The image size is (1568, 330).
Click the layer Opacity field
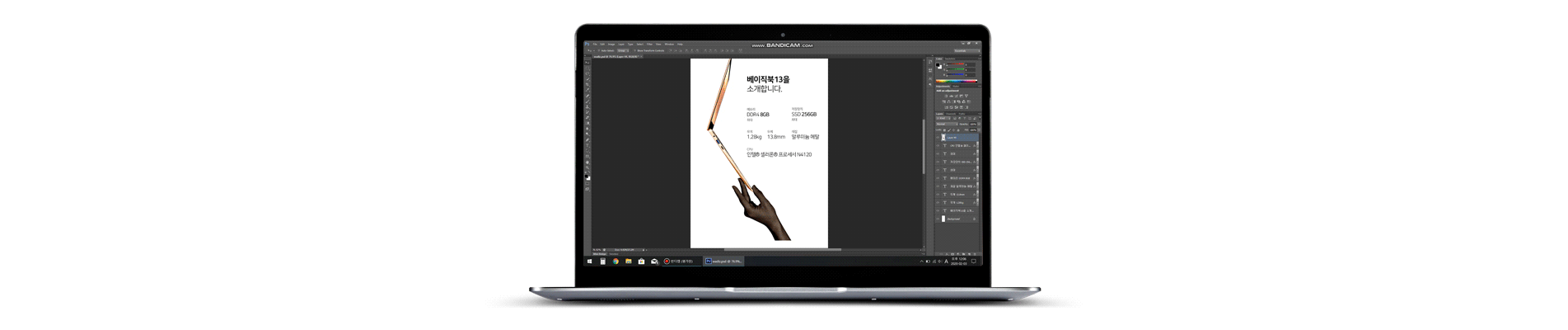tap(973, 124)
